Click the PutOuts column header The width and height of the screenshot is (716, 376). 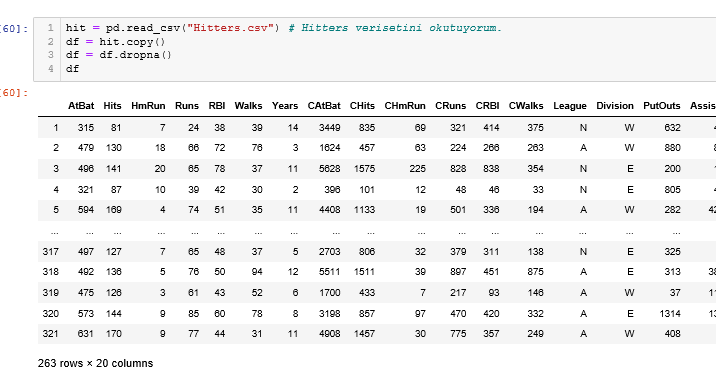(662, 106)
